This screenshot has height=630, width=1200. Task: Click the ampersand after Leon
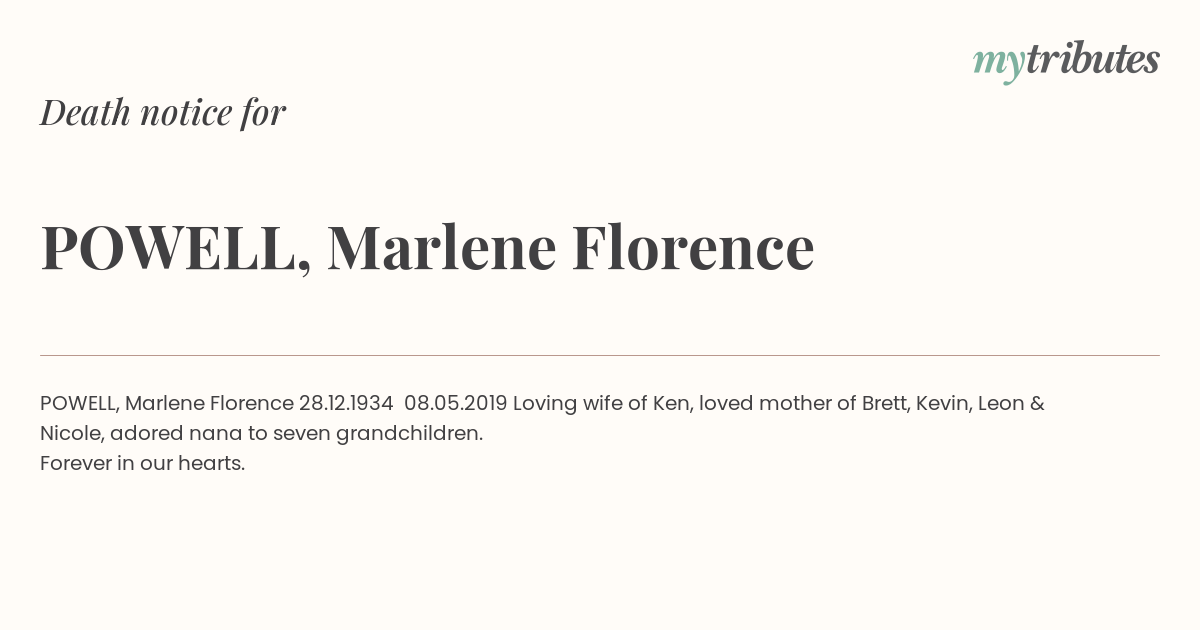coord(1037,404)
